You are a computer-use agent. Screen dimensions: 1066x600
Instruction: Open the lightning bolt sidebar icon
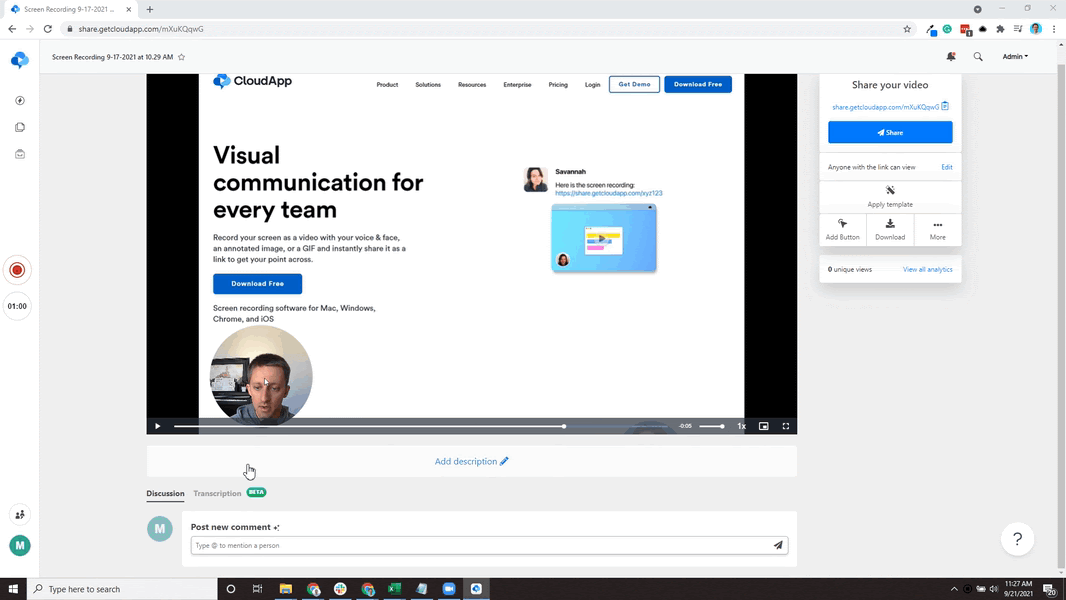coord(20,101)
